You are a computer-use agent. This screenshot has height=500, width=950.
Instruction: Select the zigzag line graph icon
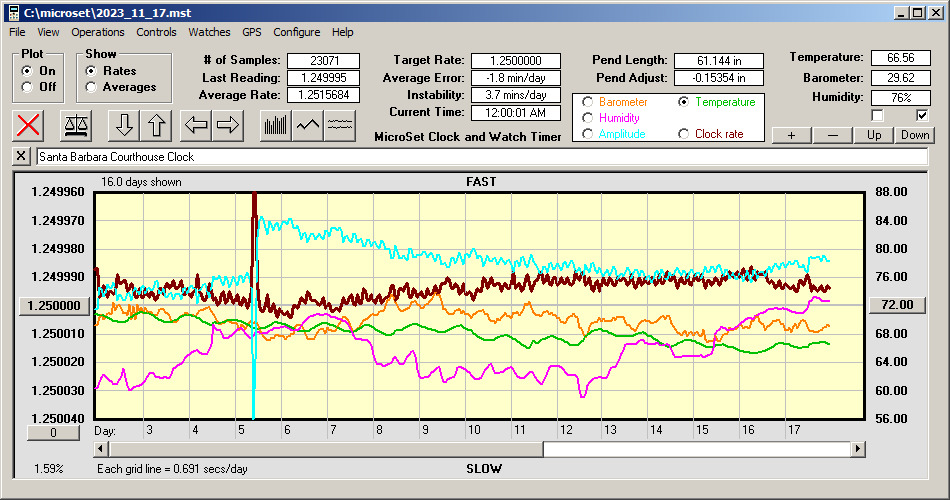point(308,125)
